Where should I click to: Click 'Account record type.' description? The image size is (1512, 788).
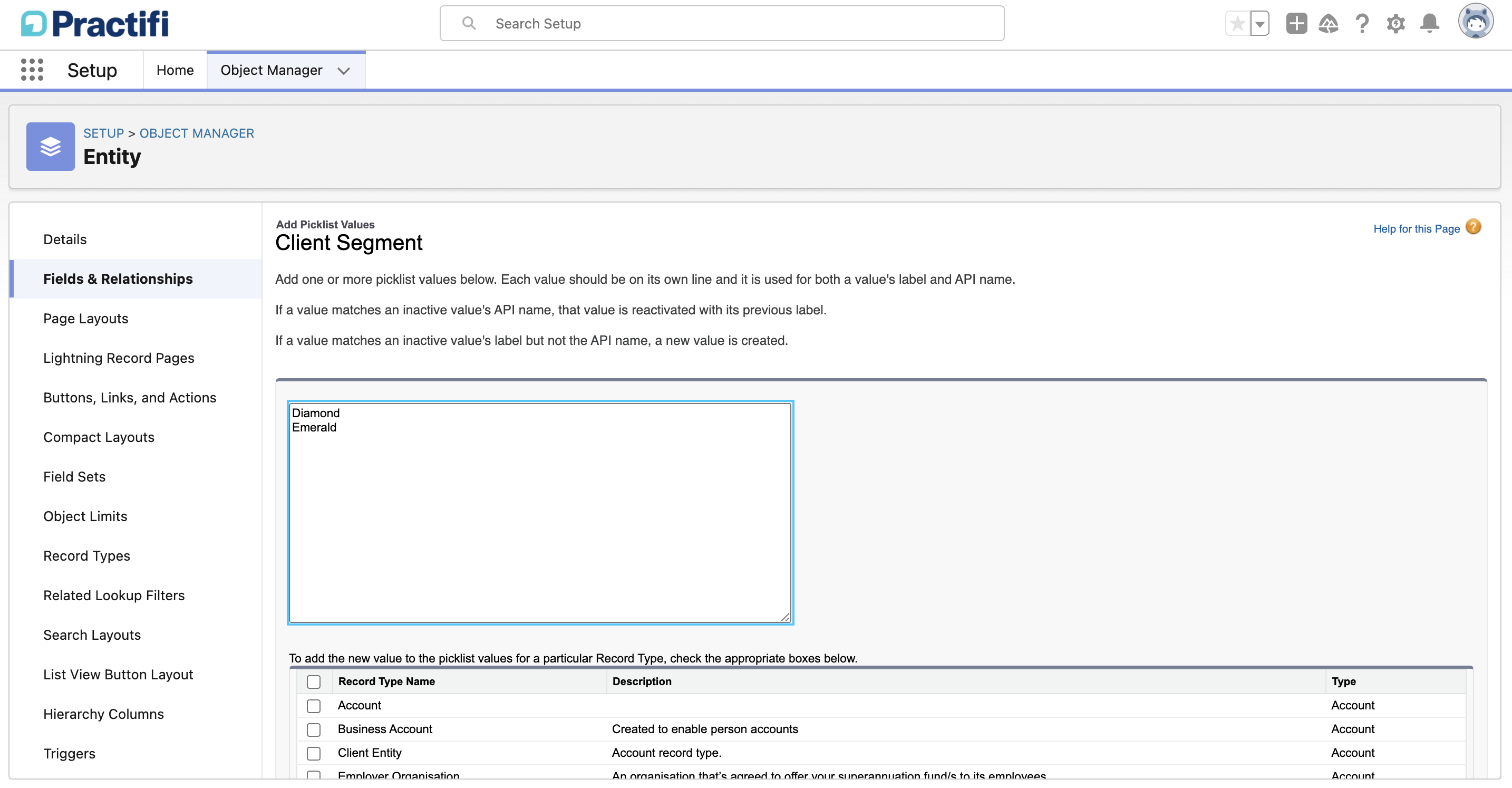(x=667, y=753)
